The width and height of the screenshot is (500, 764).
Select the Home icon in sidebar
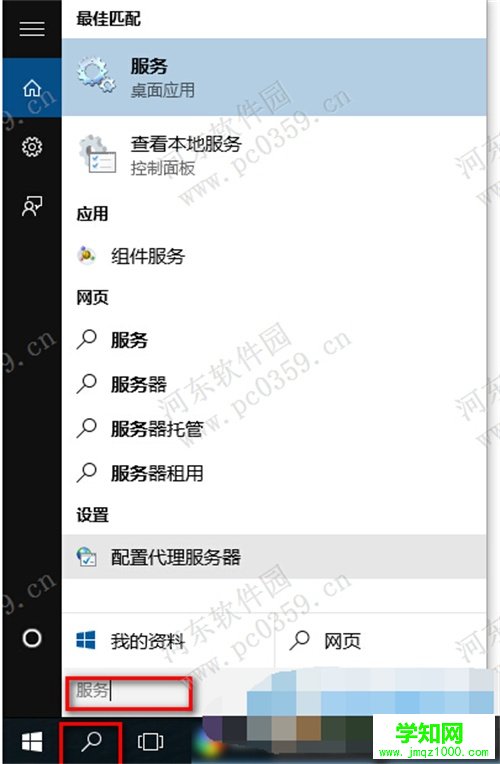(32, 88)
